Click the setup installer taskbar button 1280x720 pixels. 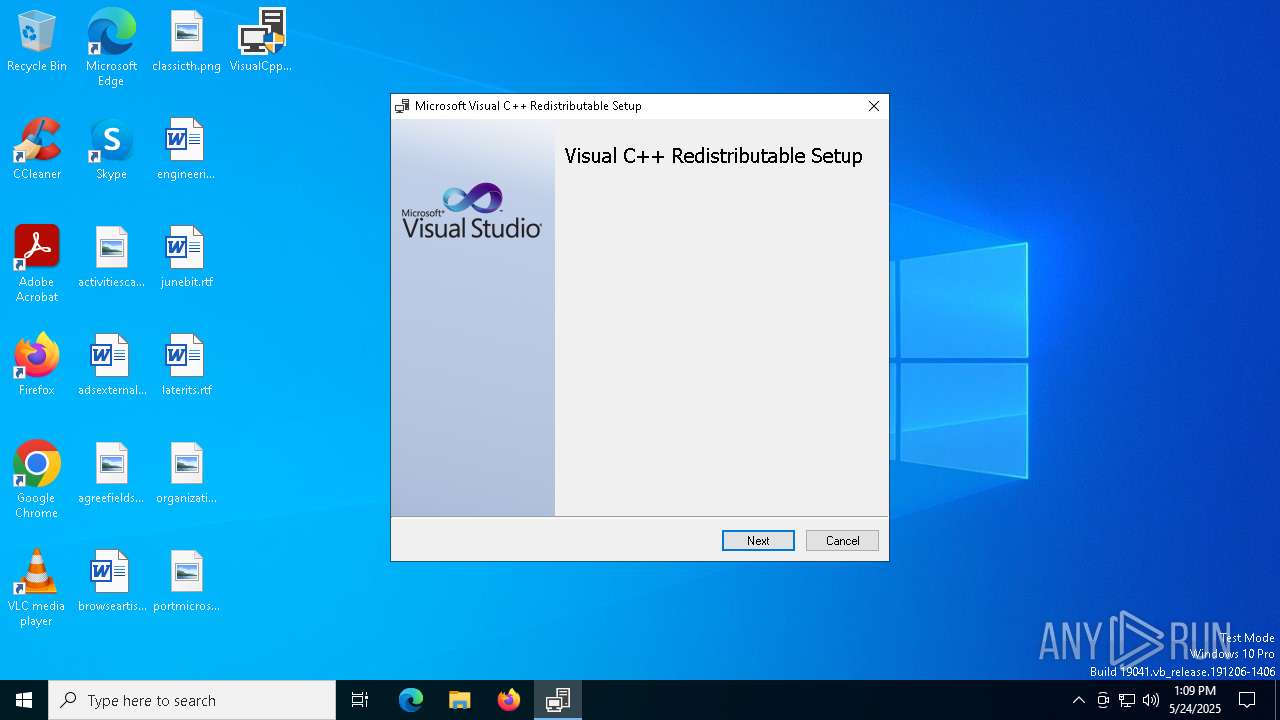557,700
